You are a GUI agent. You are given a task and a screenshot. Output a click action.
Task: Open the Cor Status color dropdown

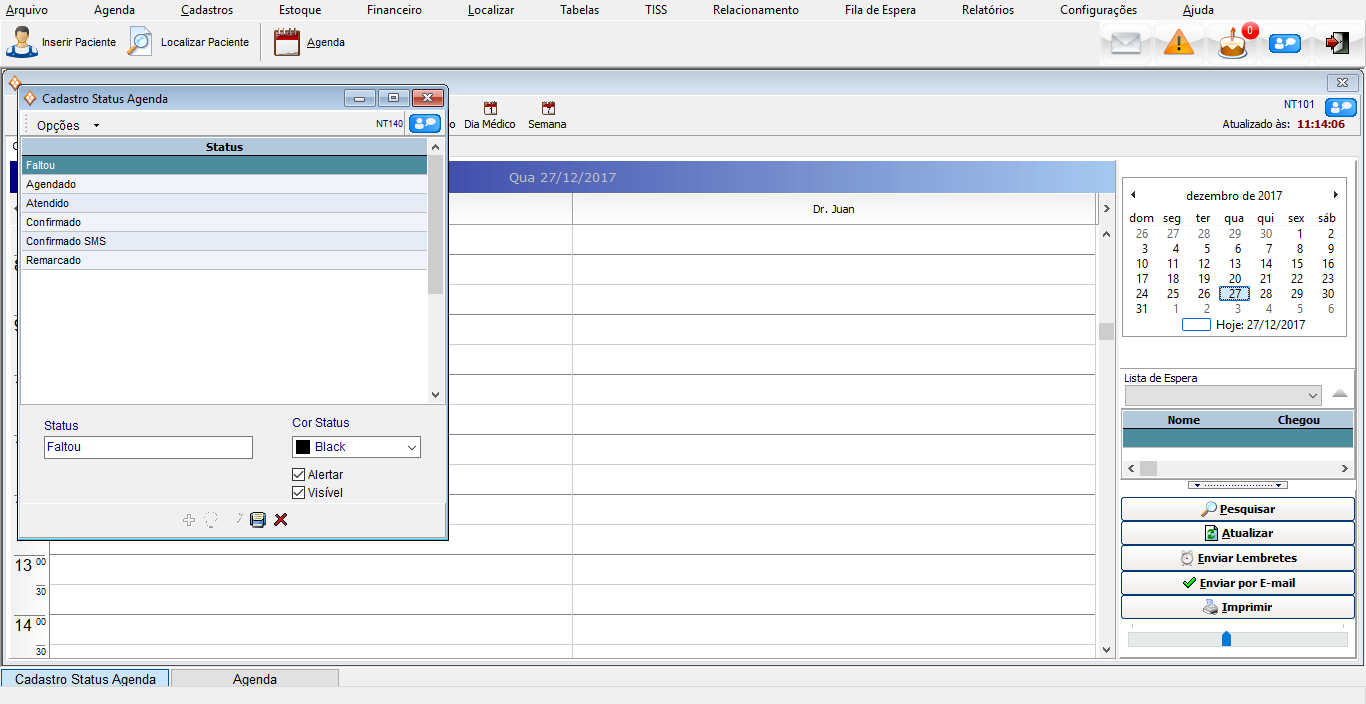(356, 447)
